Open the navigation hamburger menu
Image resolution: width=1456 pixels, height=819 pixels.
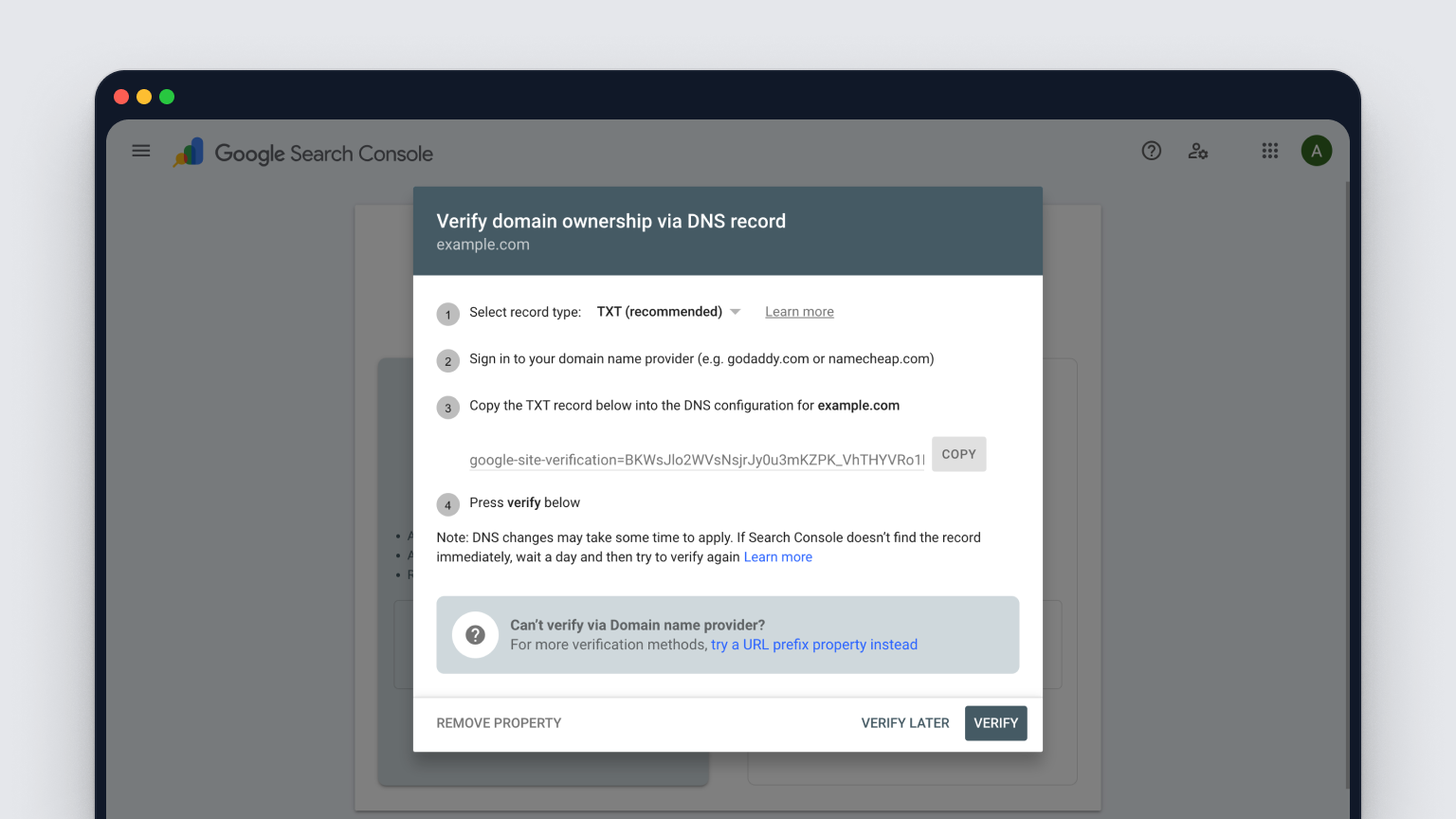pyautogui.click(x=140, y=151)
